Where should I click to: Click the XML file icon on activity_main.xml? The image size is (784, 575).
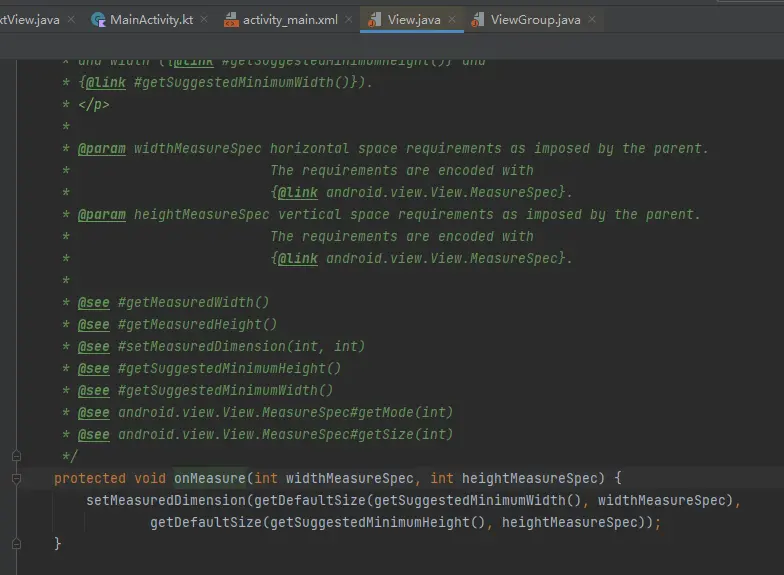point(231,20)
